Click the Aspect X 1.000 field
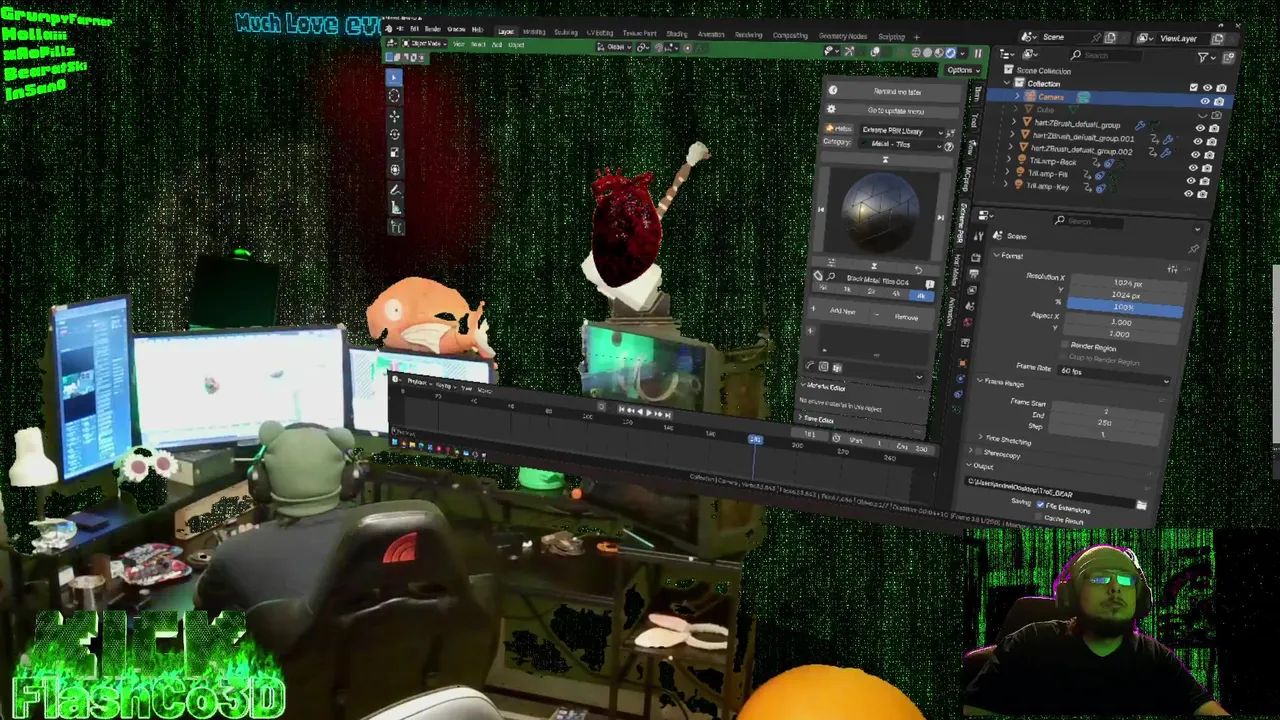1280x720 pixels. coord(1122,322)
